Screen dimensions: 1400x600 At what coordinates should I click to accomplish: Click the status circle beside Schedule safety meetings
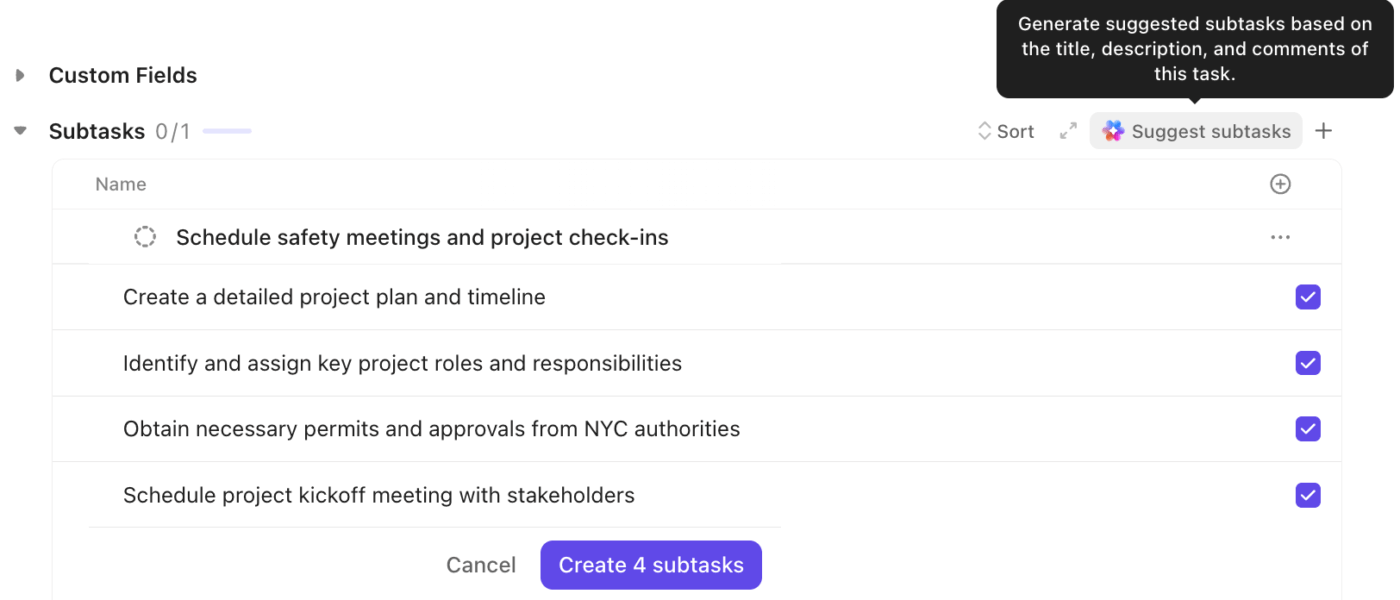coord(145,236)
